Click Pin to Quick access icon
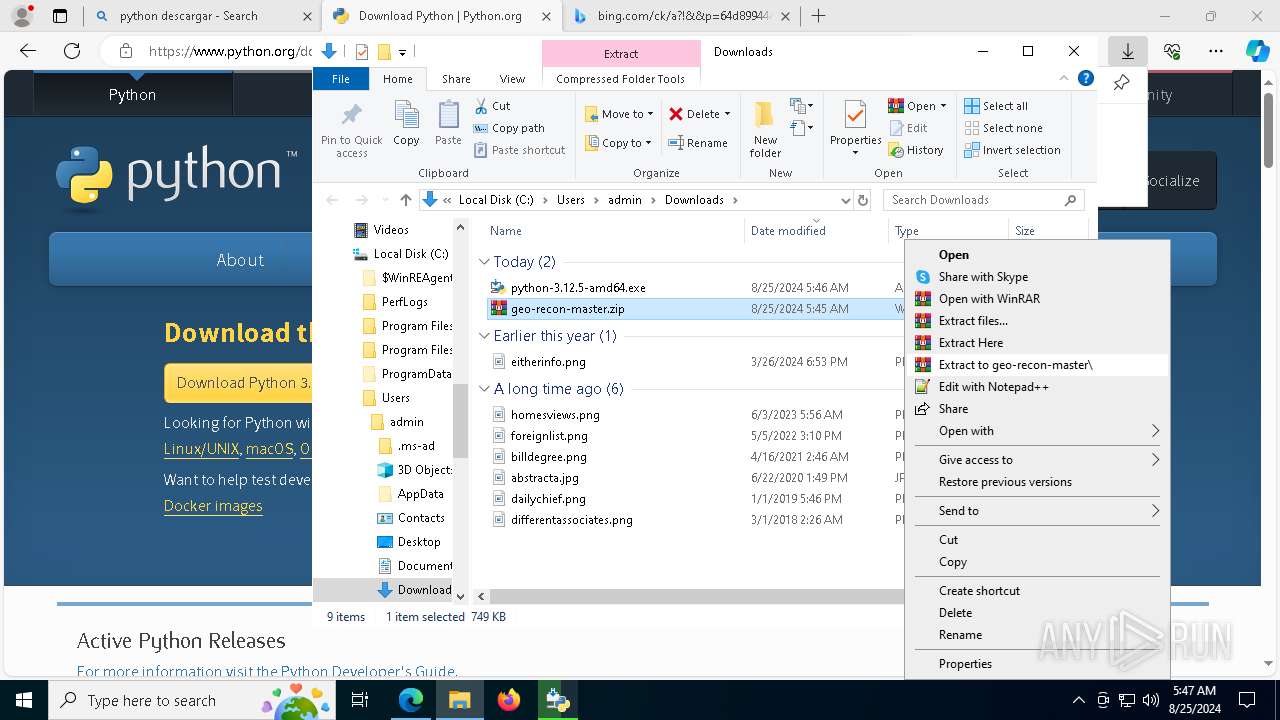This screenshot has height=720, width=1280. click(352, 114)
